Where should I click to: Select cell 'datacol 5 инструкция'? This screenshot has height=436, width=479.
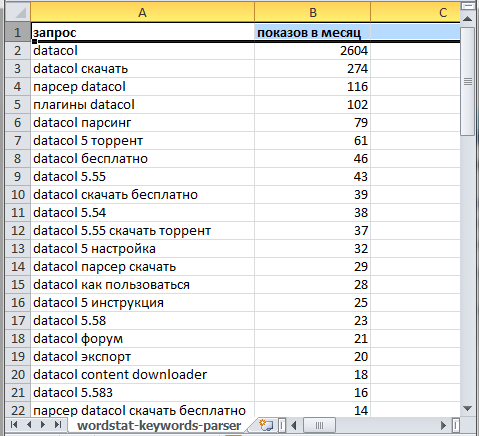click(x=142, y=303)
